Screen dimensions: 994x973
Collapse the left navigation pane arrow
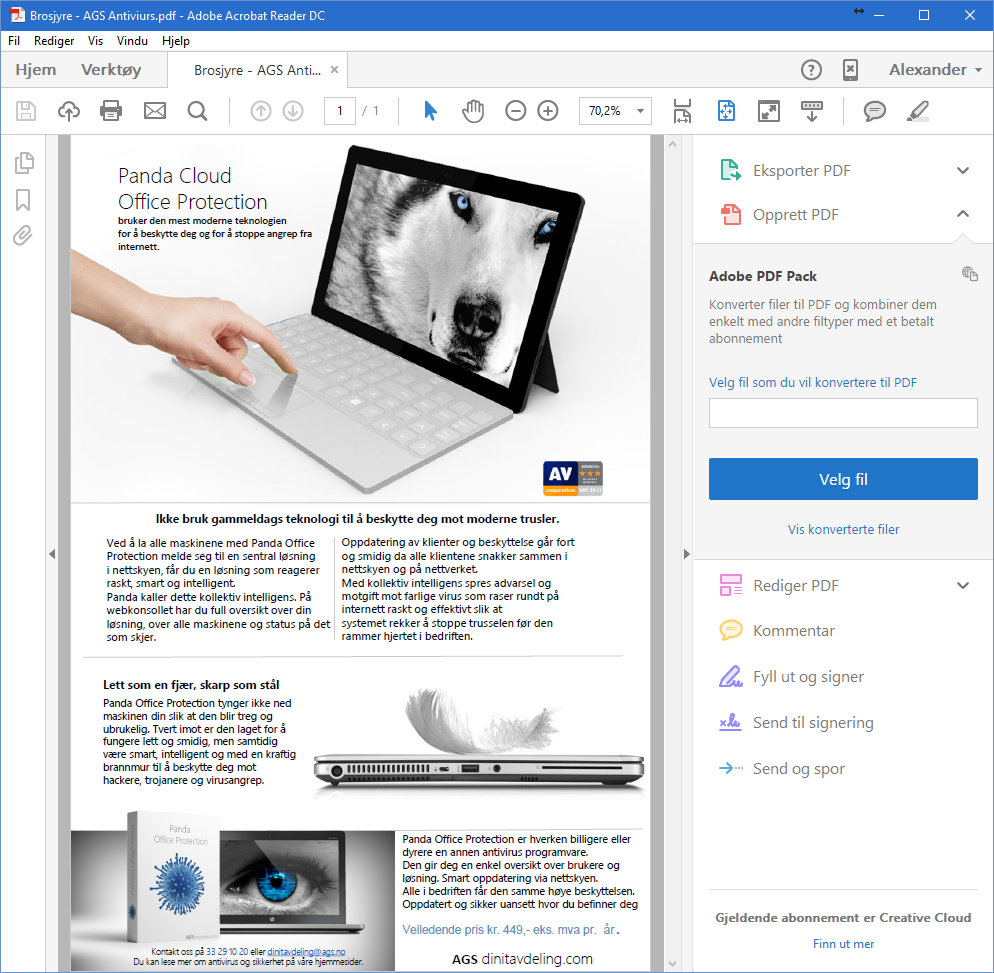52,554
